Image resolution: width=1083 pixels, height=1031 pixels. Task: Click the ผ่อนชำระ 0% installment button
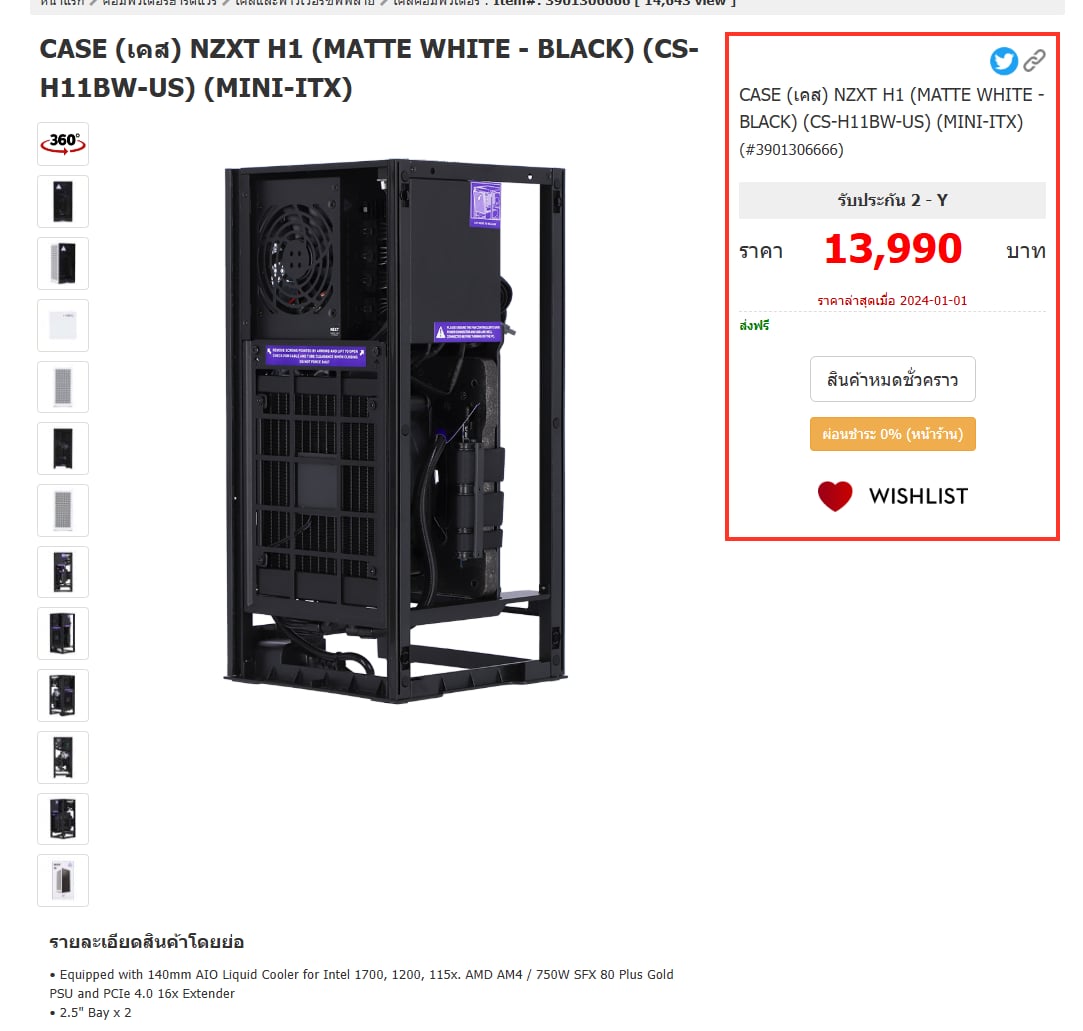[x=892, y=434]
